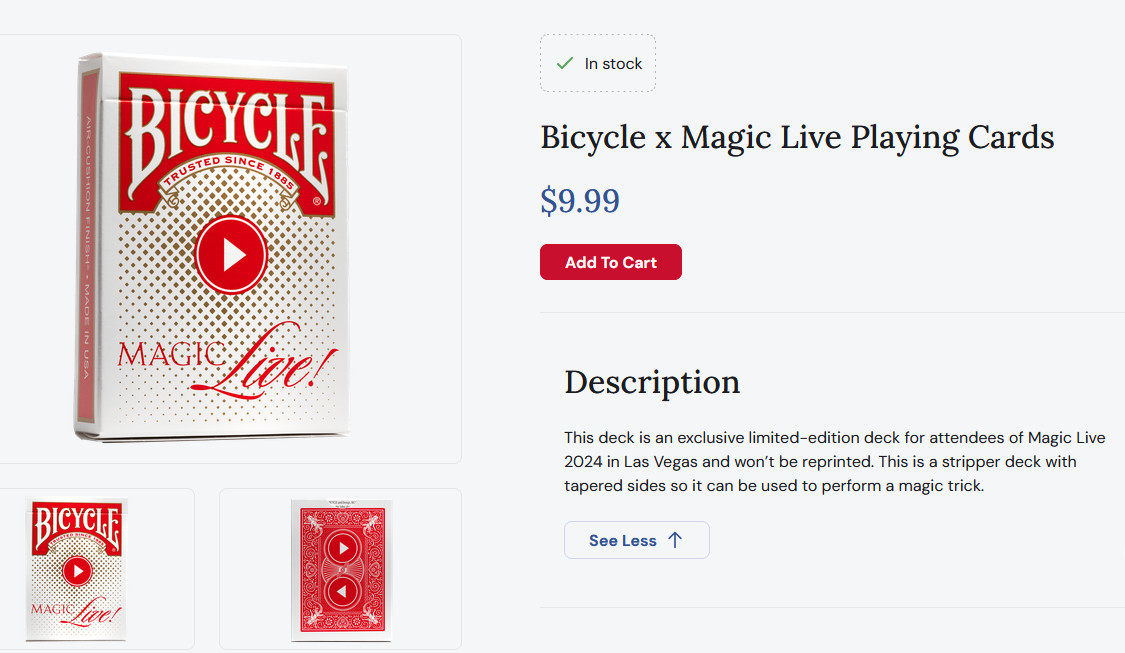Click the description paragraph text
The image size is (1125, 653).
click(834, 462)
